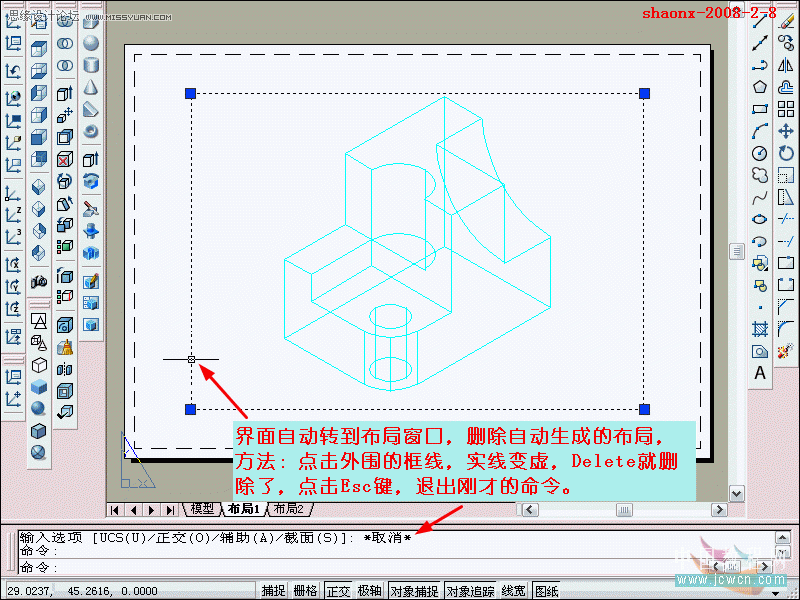Select the Slice solid tool

click(91, 209)
